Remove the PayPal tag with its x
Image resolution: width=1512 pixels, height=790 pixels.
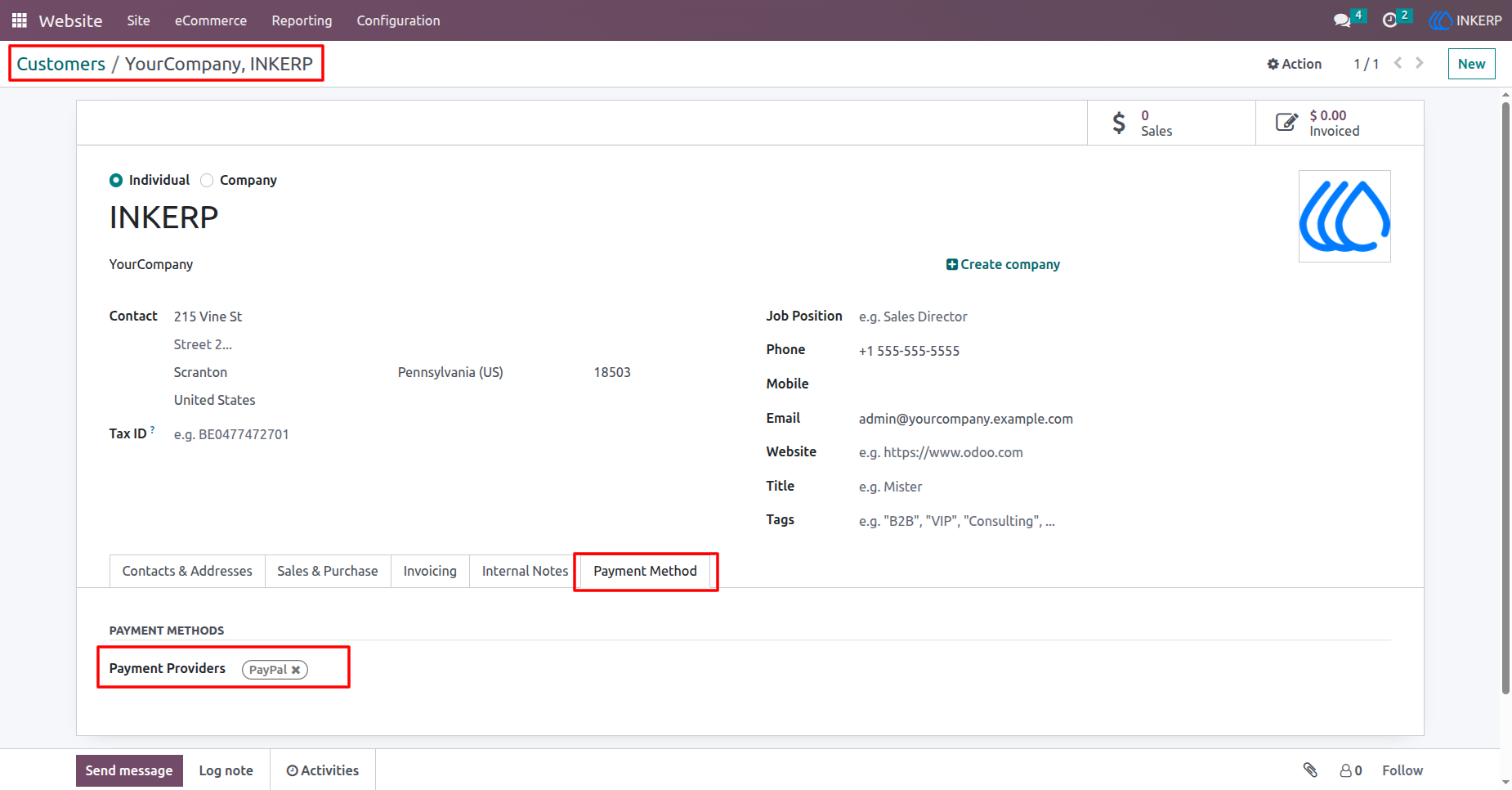coord(296,670)
